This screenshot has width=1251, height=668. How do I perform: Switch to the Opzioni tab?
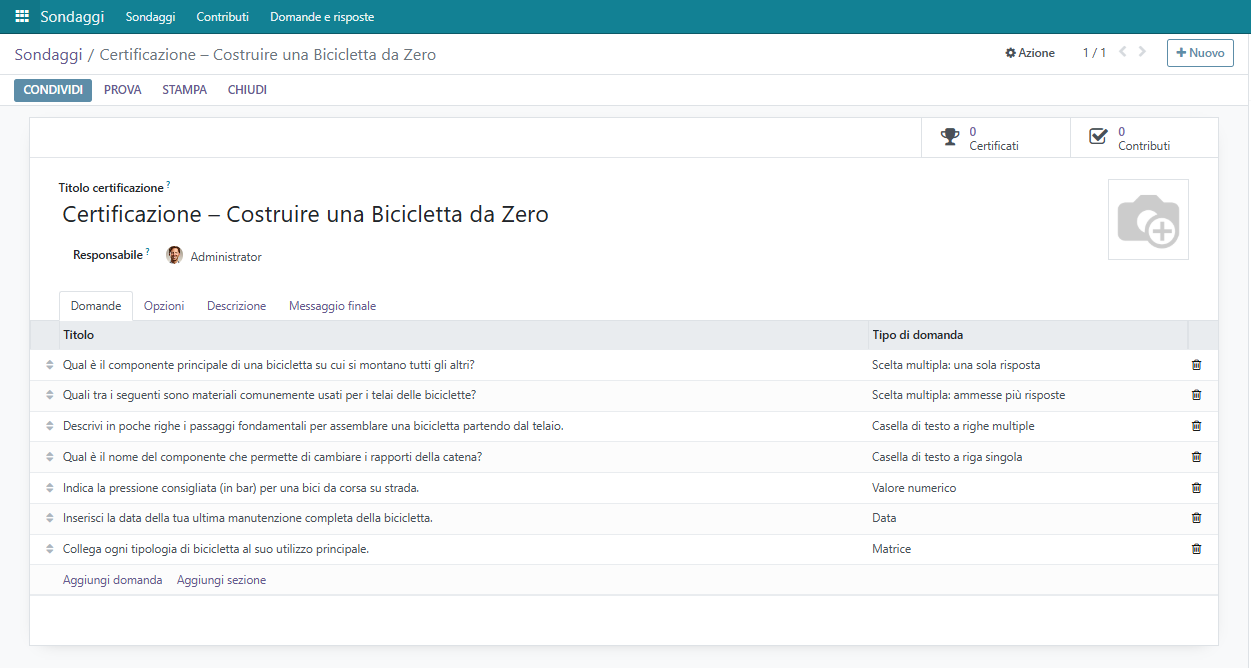coord(164,306)
